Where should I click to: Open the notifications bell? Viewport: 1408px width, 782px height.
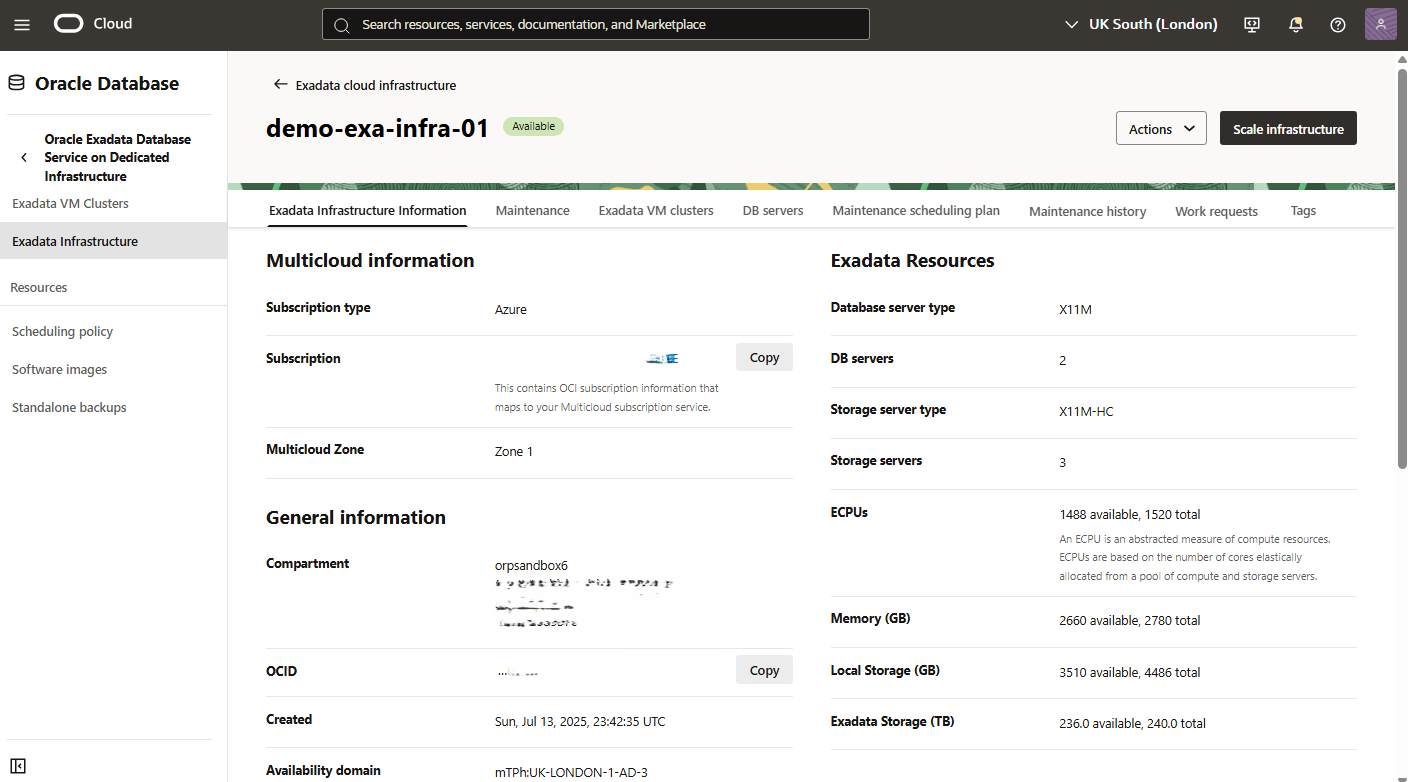click(x=1295, y=24)
